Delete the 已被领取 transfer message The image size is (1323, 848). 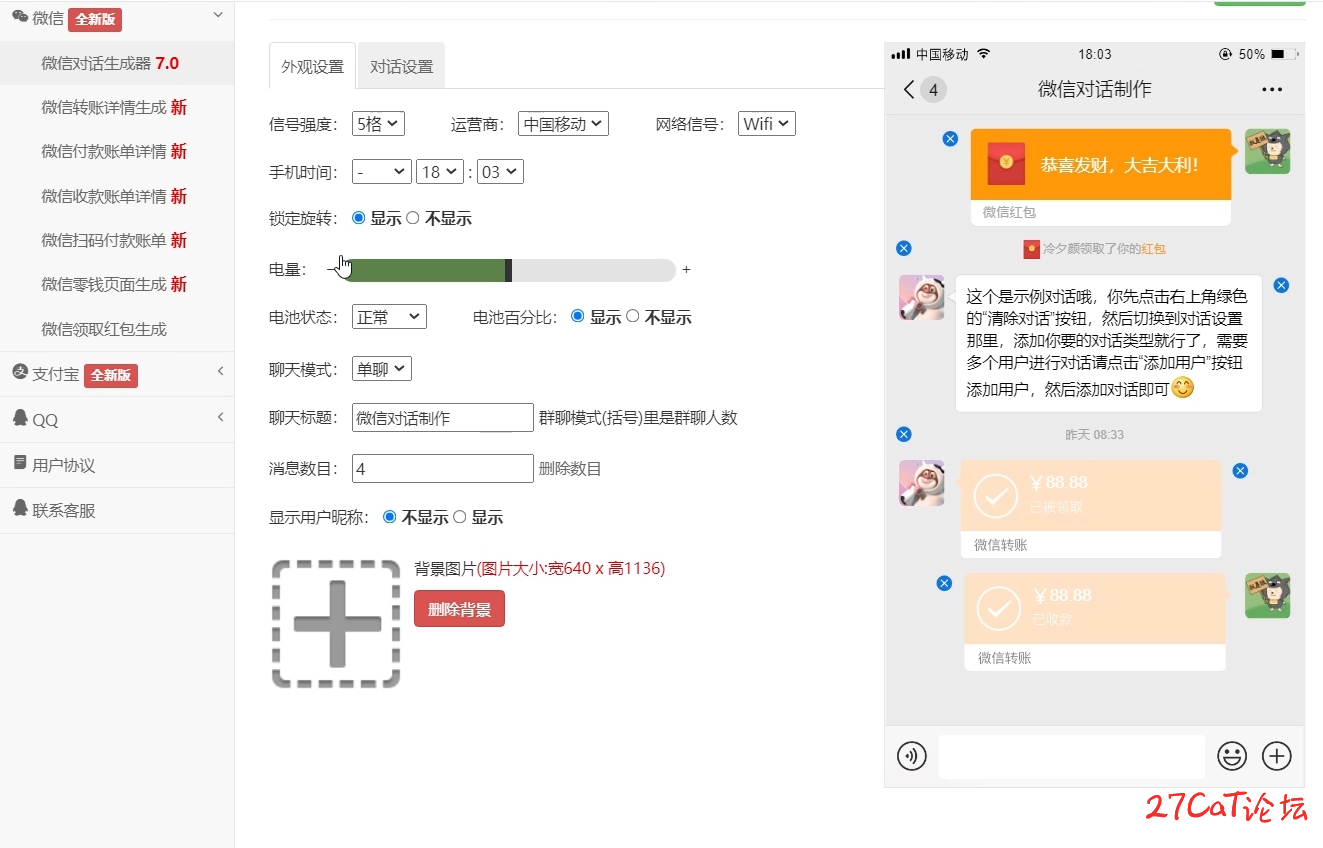tap(1240, 470)
